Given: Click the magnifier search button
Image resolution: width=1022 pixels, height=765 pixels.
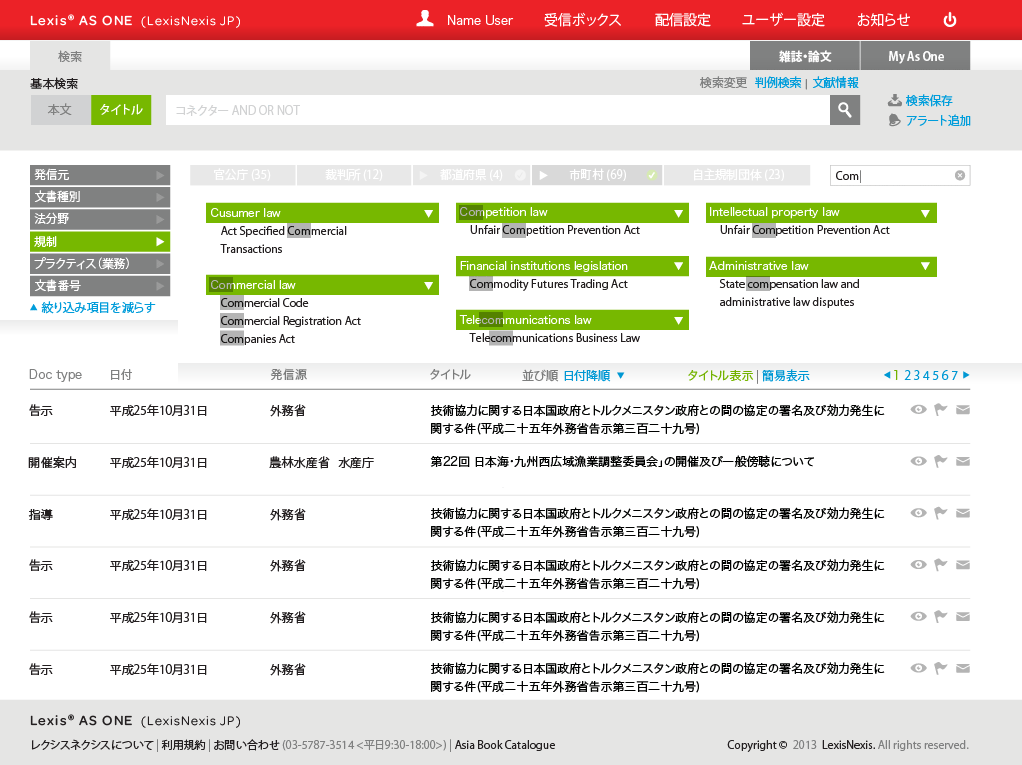Looking at the screenshot, I should pos(845,110).
